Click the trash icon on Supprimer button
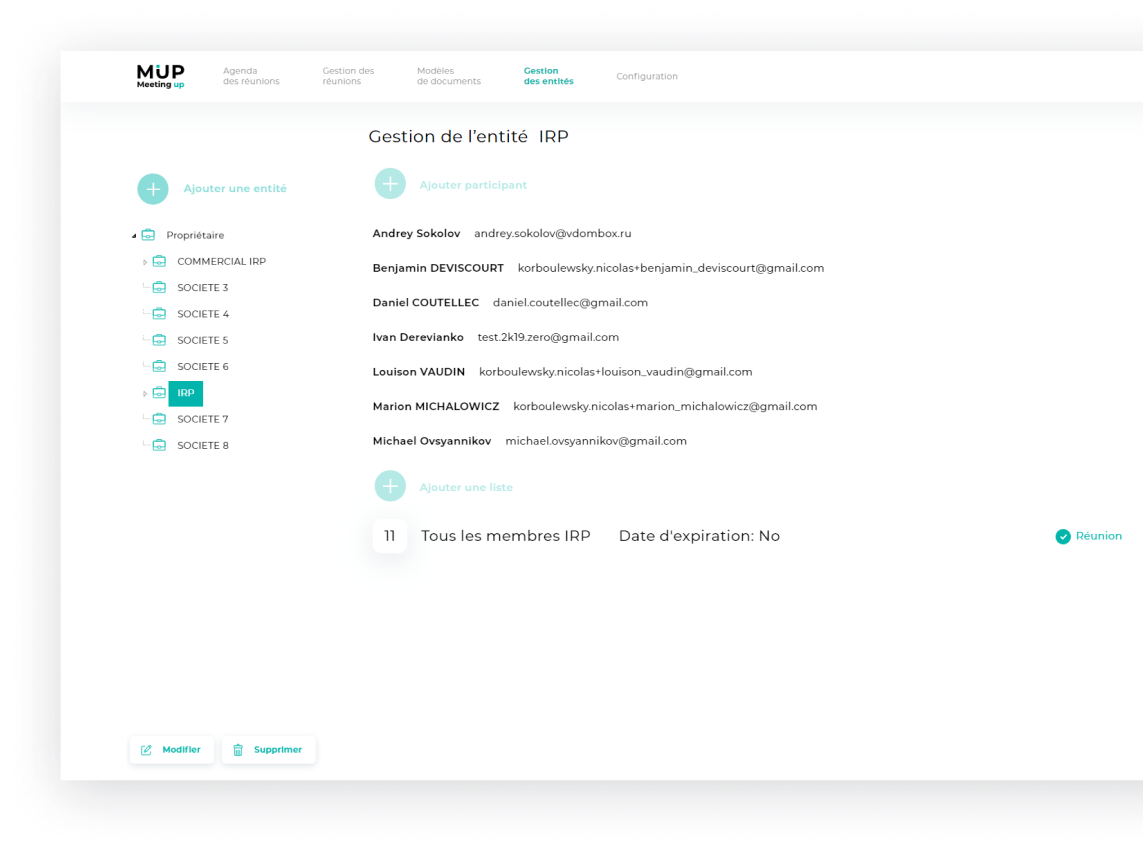Viewport: 1143px width, 851px height. pos(238,750)
